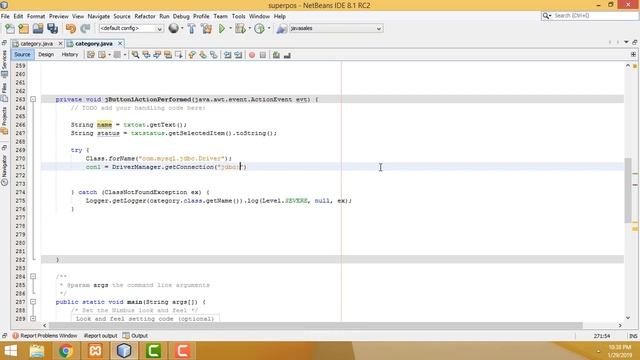Switch editor to Design view
640x360 pixels.
point(46,55)
